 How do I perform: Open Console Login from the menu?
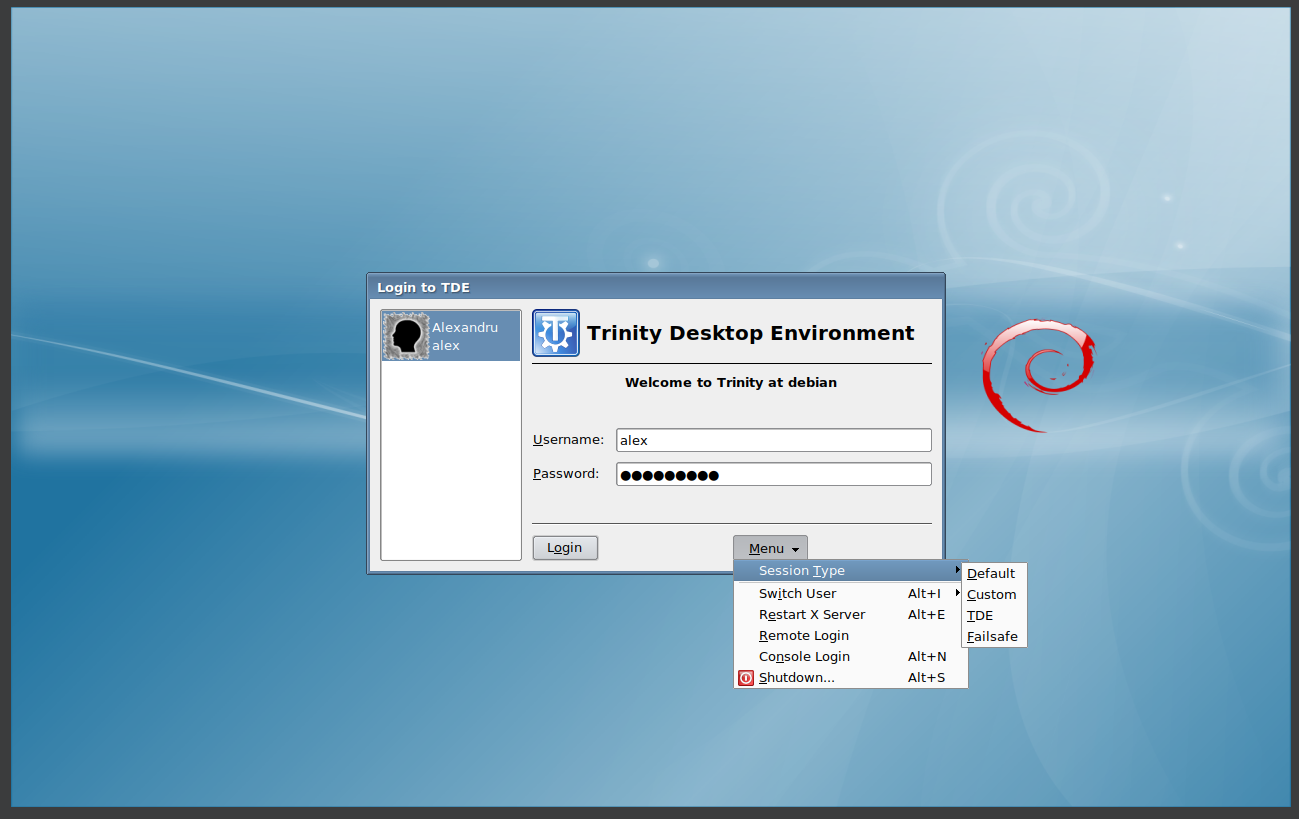[x=804, y=656]
